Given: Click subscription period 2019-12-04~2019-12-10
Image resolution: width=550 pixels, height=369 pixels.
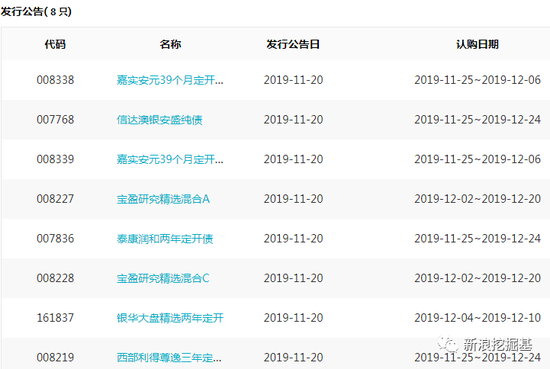Looking at the screenshot, I should pyautogui.click(x=477, y=318).
